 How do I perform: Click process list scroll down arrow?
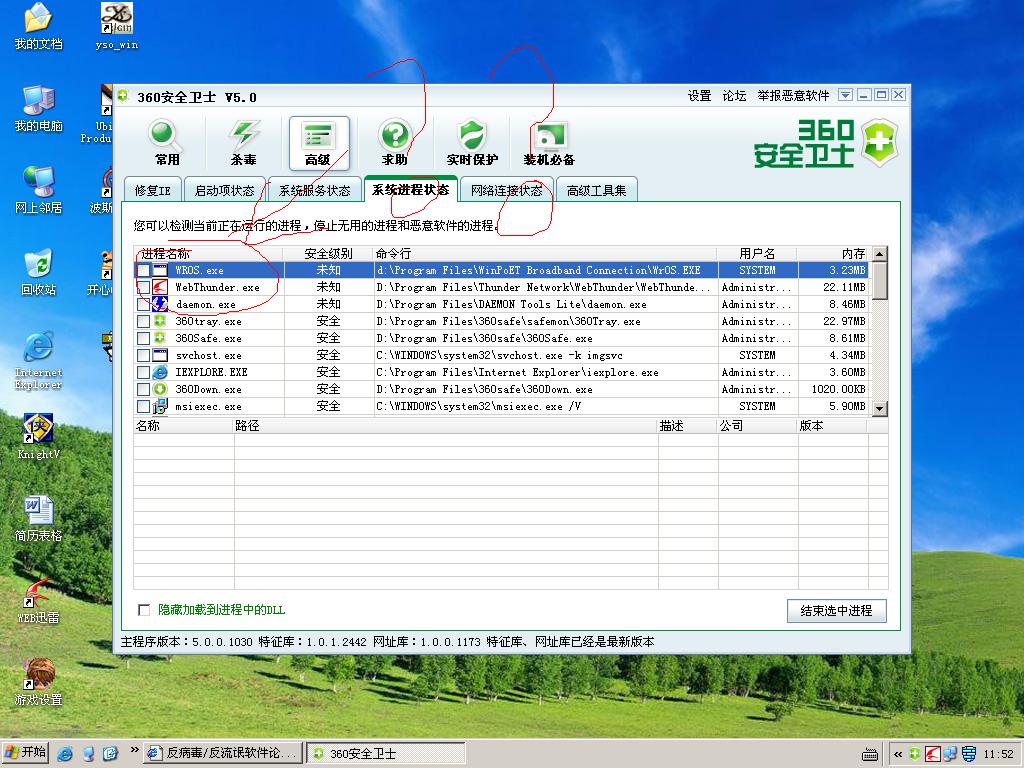[880, 408]
